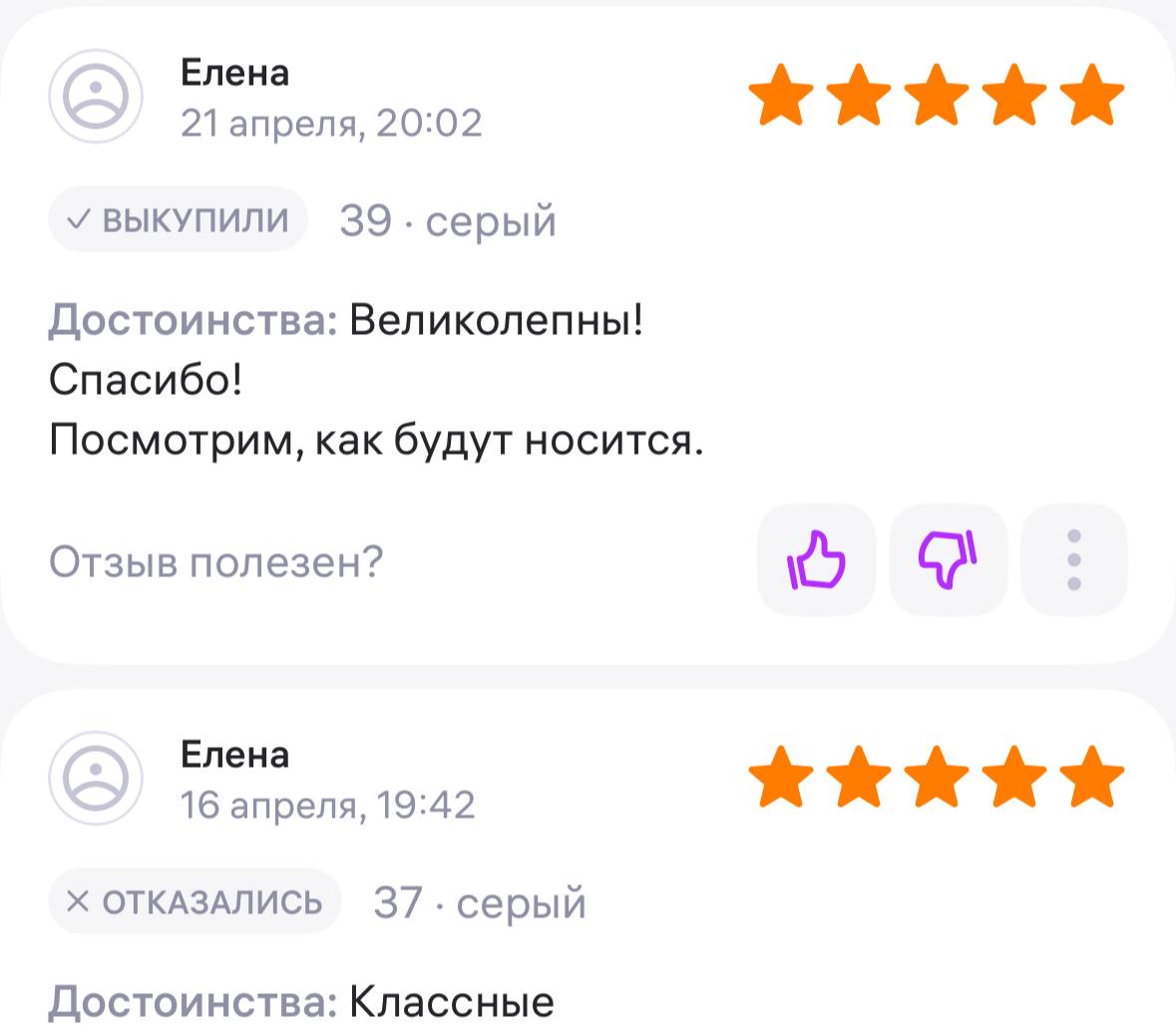Tap the 'Отзыв полезен?' label
The image size is (1176, 1025).
[x=215, y=562]
